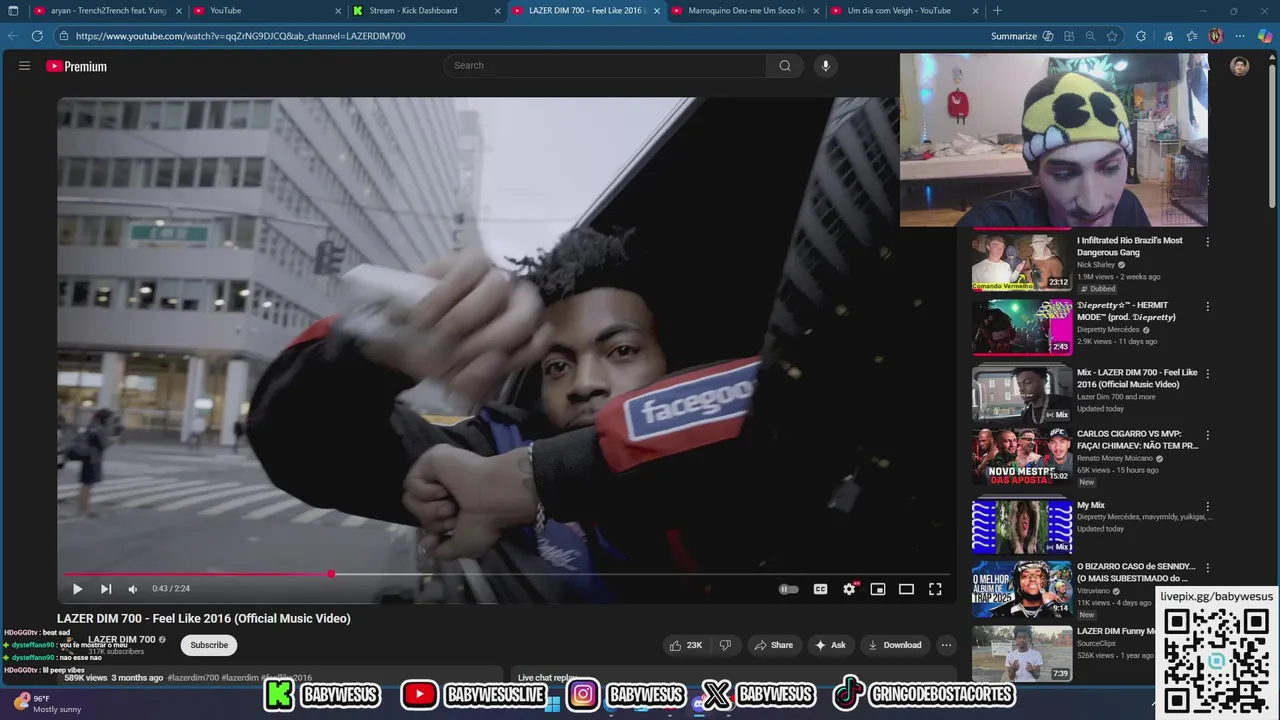Toggle closed captions on the video

pyautogui.click(x=820, y=589)
